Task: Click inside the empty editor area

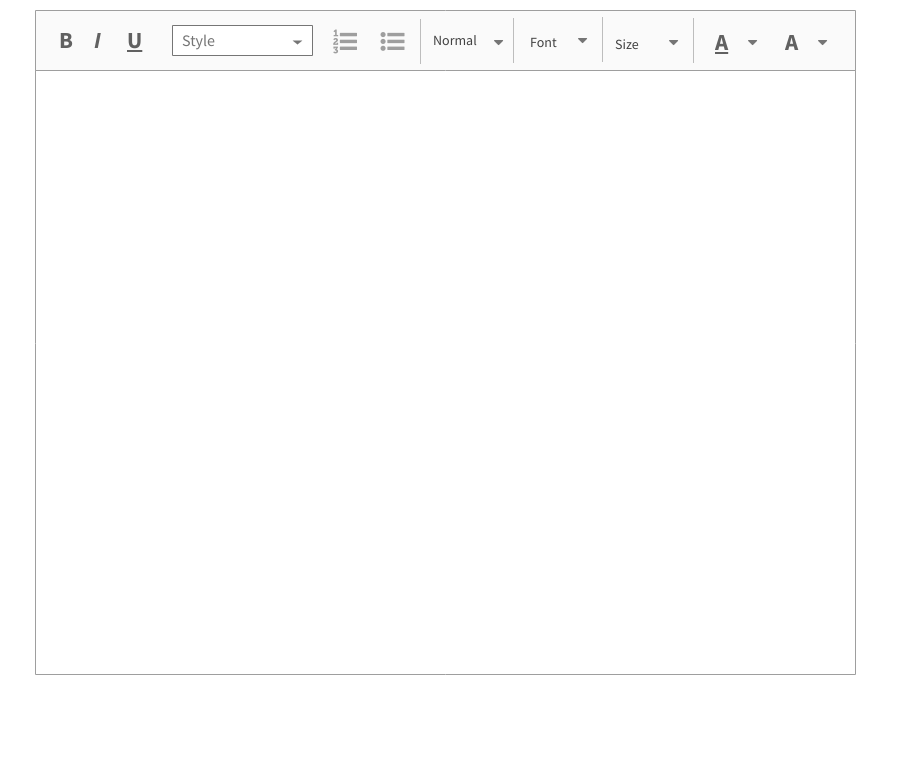Action: click(x=445, y=370)
